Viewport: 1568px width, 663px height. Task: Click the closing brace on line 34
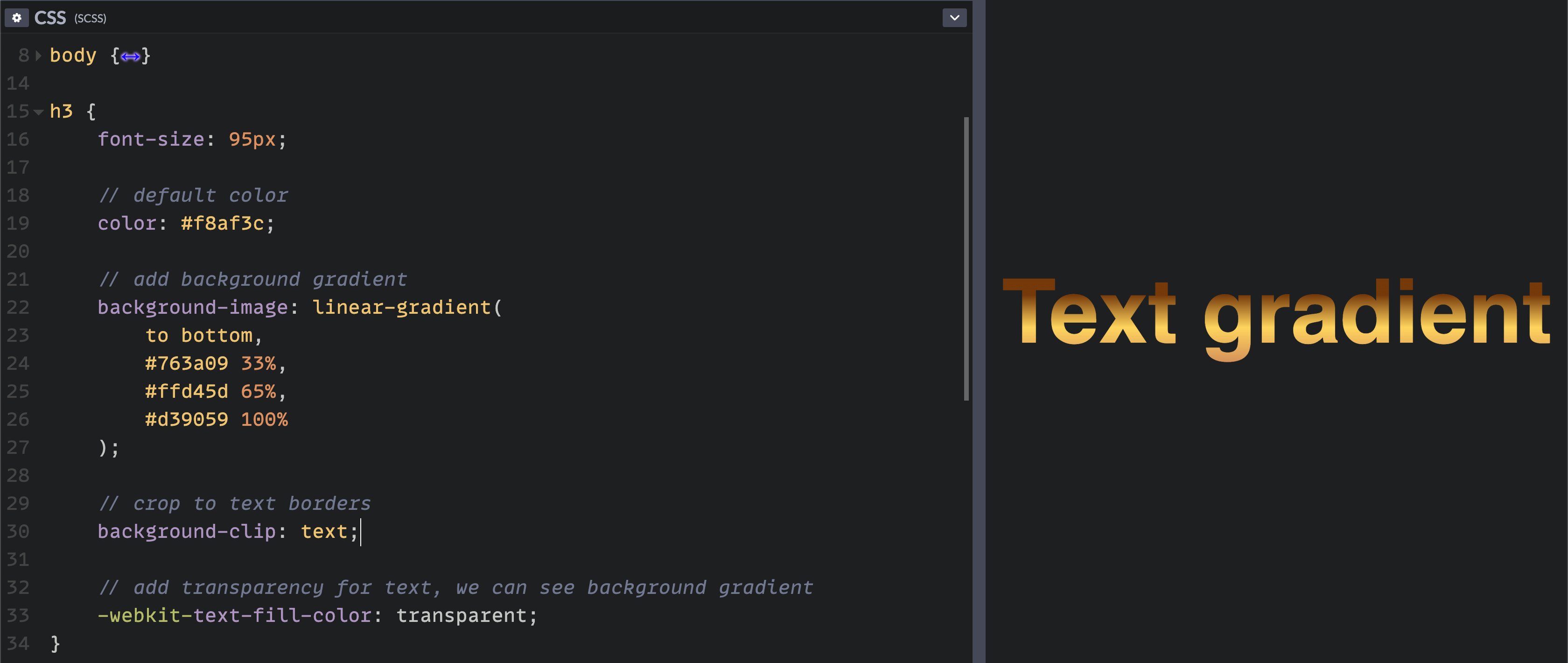pos(56,643)
